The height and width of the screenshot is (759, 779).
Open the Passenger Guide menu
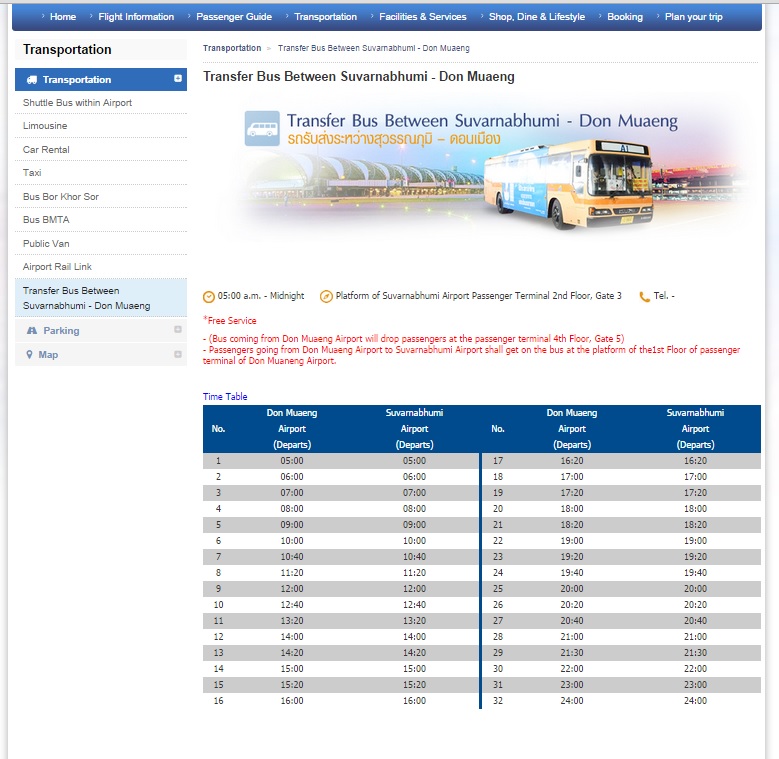[x=234, y=16]
